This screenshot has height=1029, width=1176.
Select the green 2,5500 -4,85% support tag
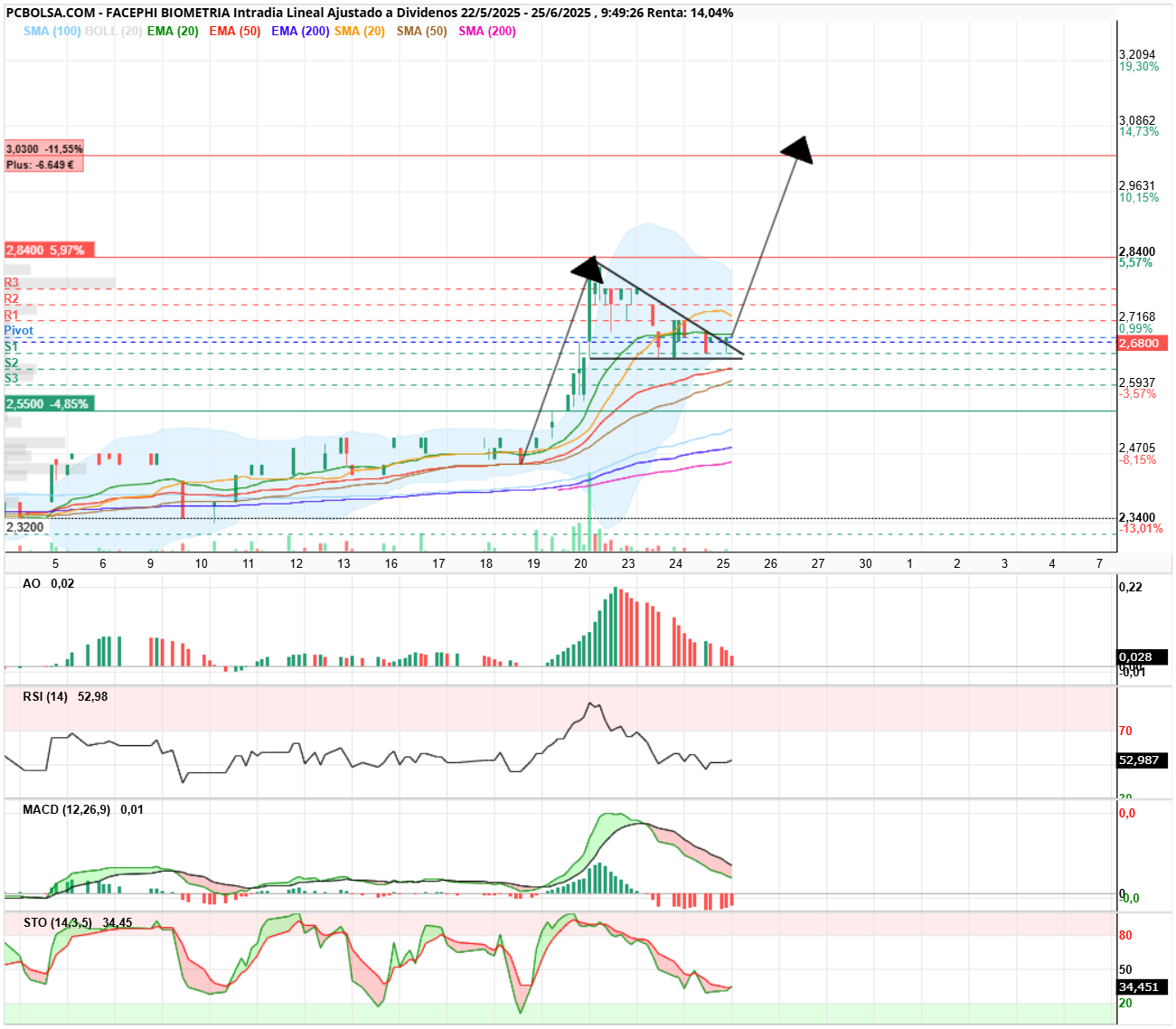coord(49,404)
